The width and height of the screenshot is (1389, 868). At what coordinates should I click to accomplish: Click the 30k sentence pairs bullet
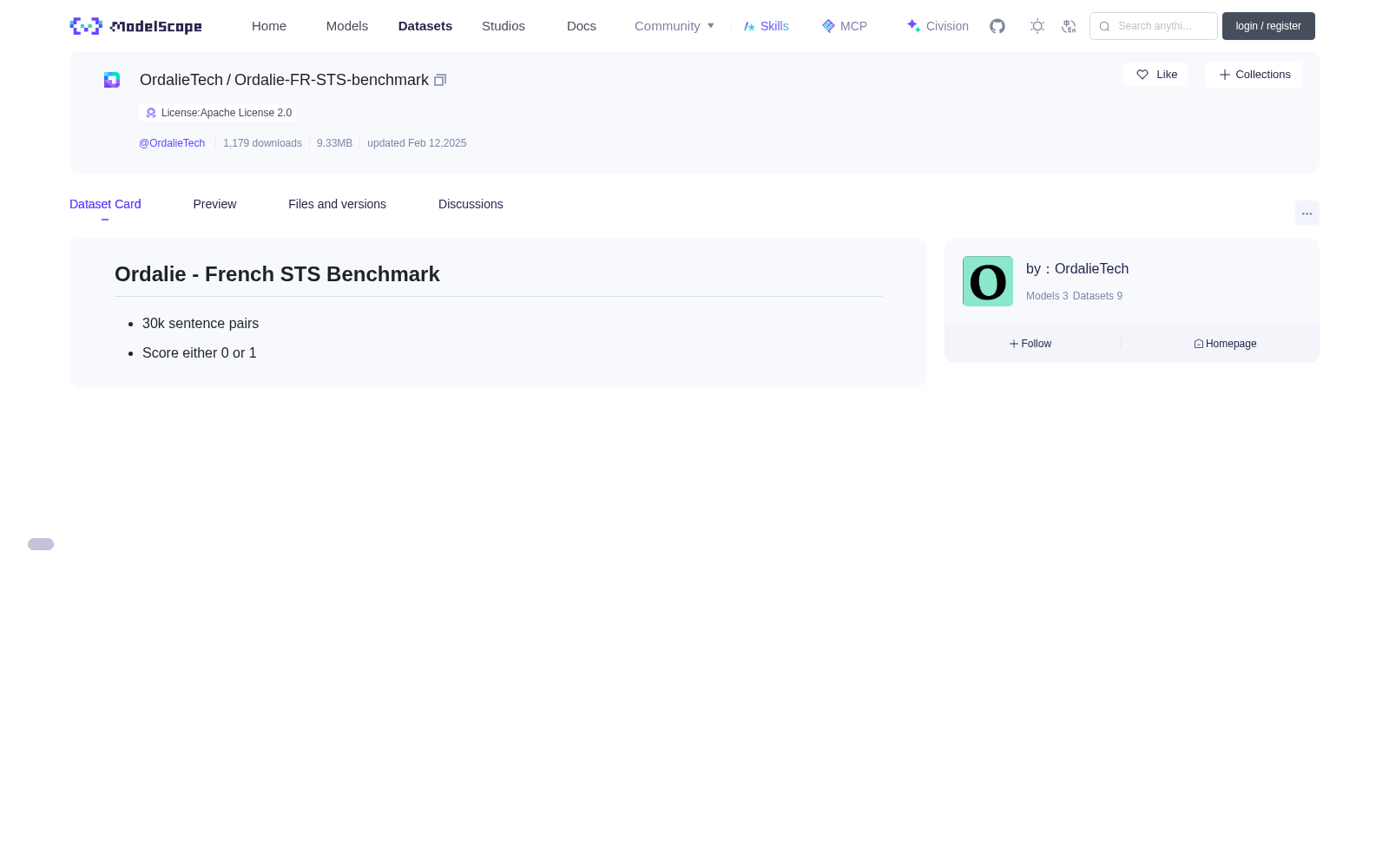(x=201, y=324)
